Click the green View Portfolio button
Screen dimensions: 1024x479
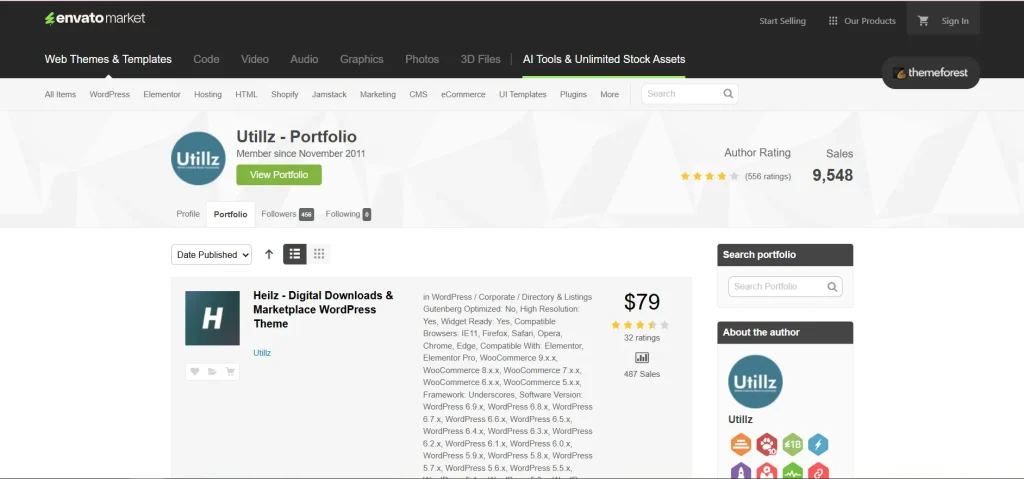279,174
